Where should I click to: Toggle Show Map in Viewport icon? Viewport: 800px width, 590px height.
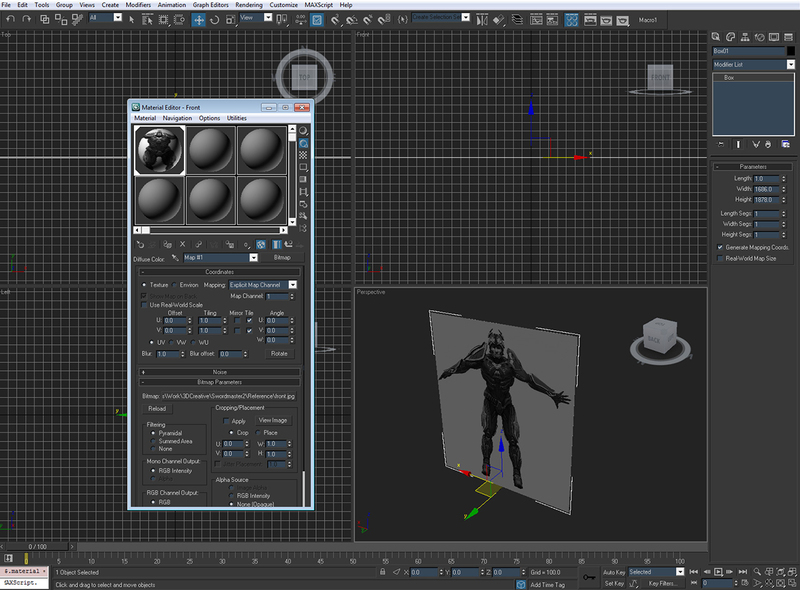[261, 244]
